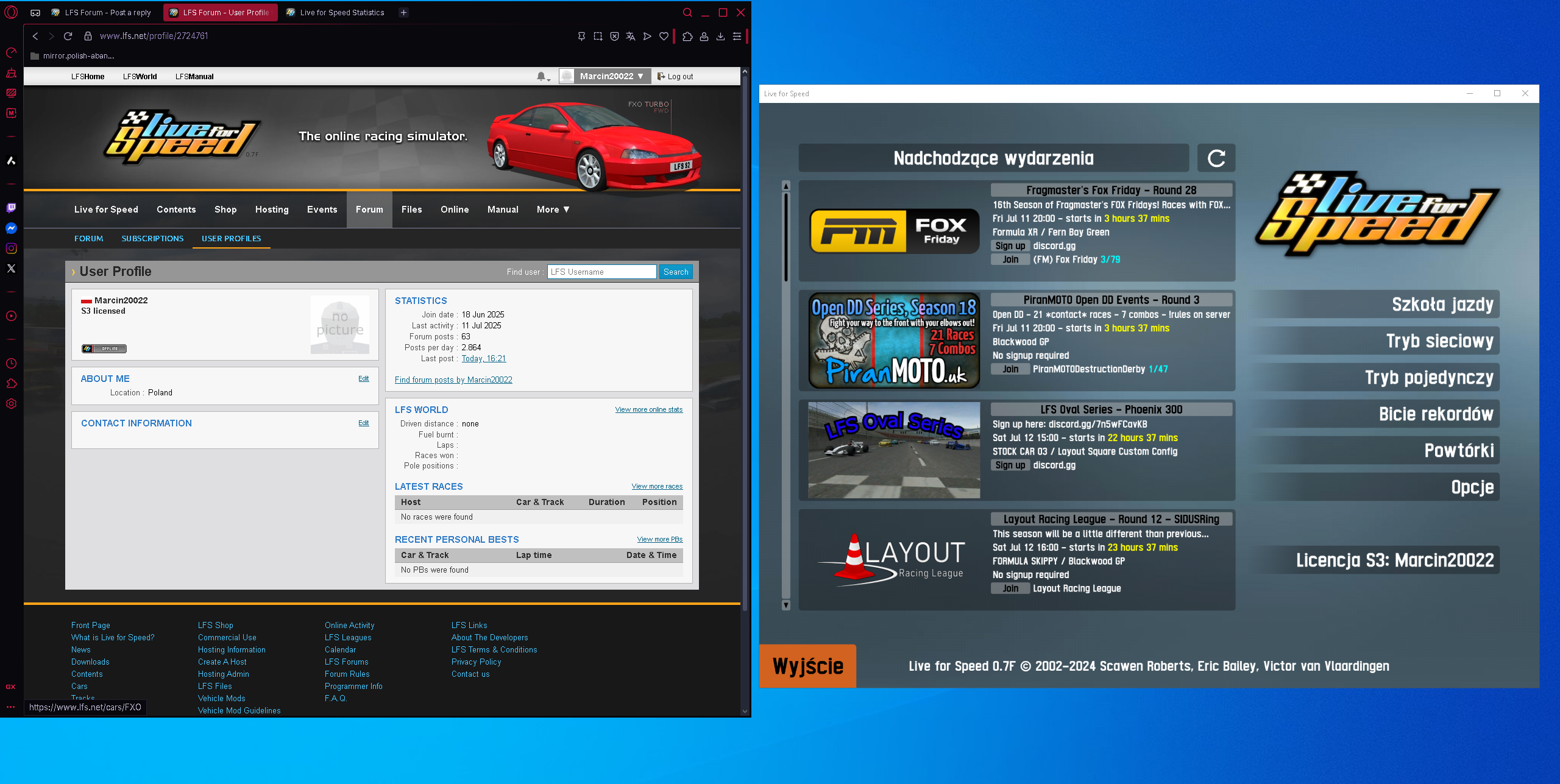Open the browser downloads icon
Viewport: 1560px width, 784px height.
720,37
